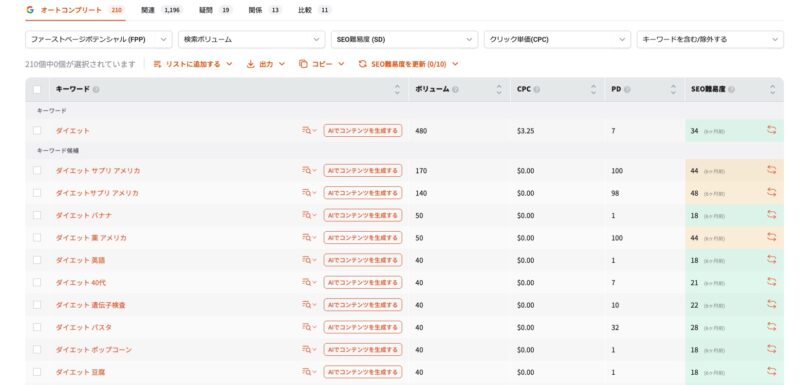
Task: Check the box for ダイエット バナナ
Action: point(37,215)
